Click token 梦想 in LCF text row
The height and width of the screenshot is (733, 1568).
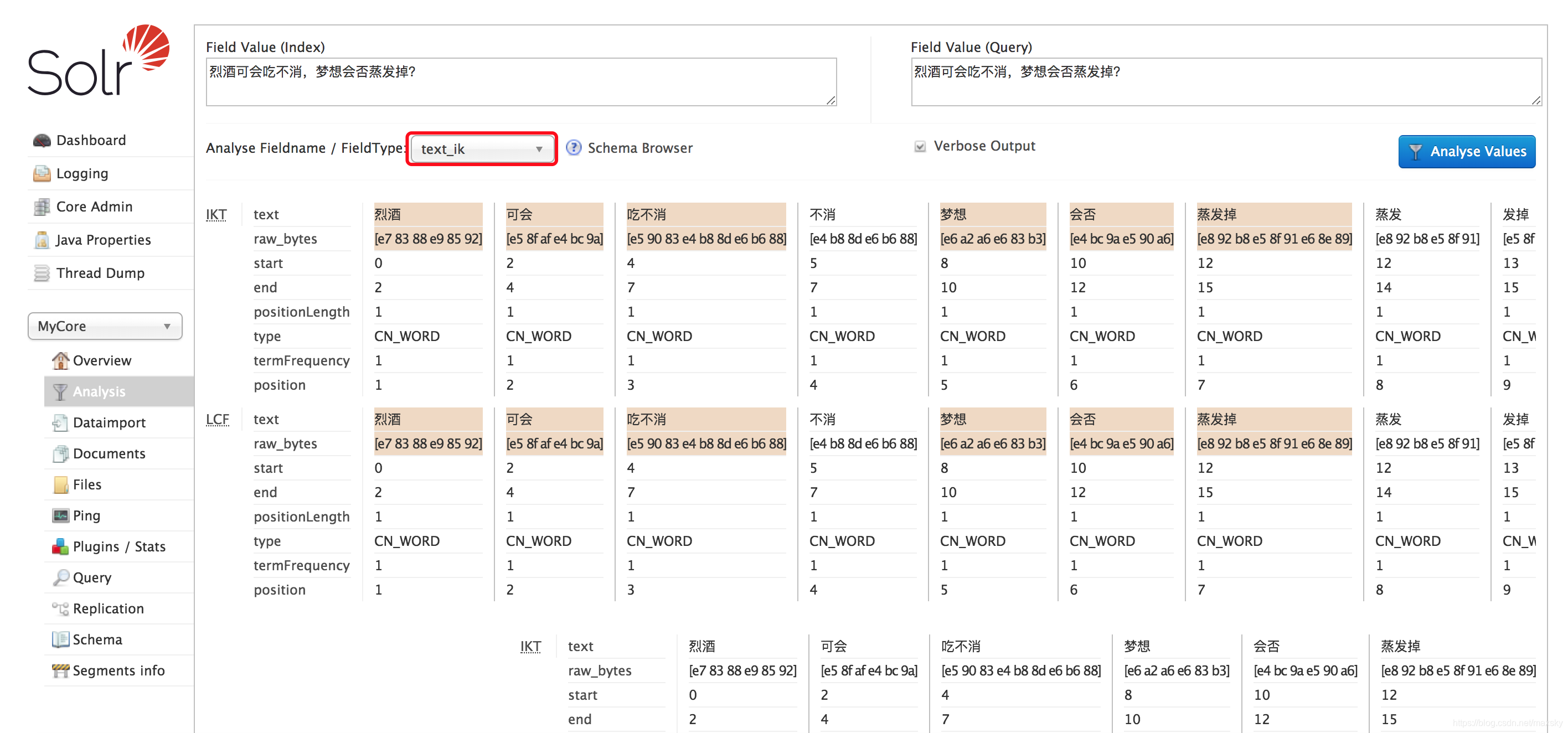pyautogui.click(x=953, y=420)
